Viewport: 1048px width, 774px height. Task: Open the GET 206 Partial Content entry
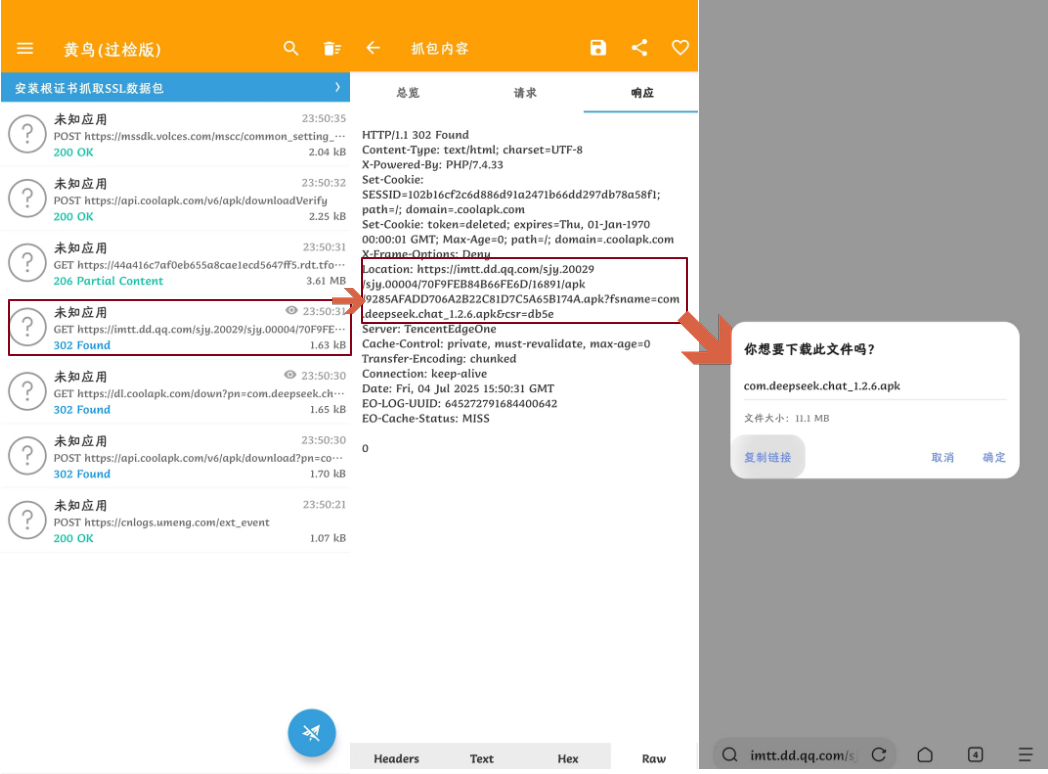point(176,263)
